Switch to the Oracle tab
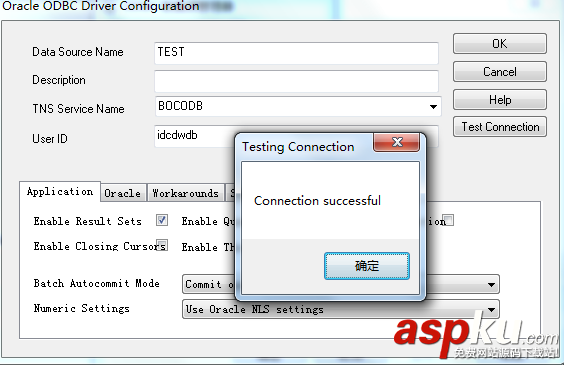This screenshot has width=564, height=365. (x=123, y=193)
